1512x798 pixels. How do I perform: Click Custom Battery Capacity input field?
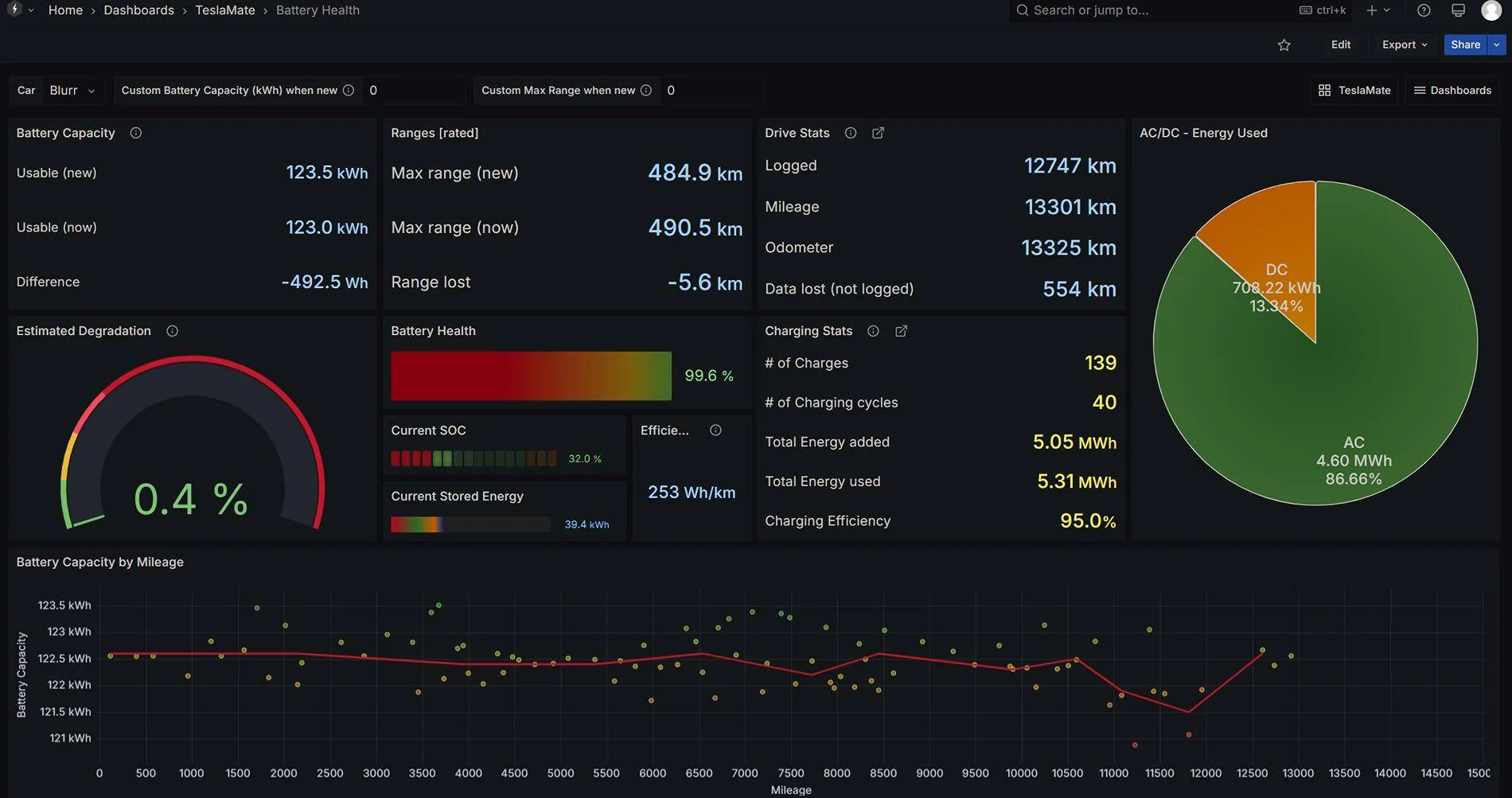click(414, 91)
